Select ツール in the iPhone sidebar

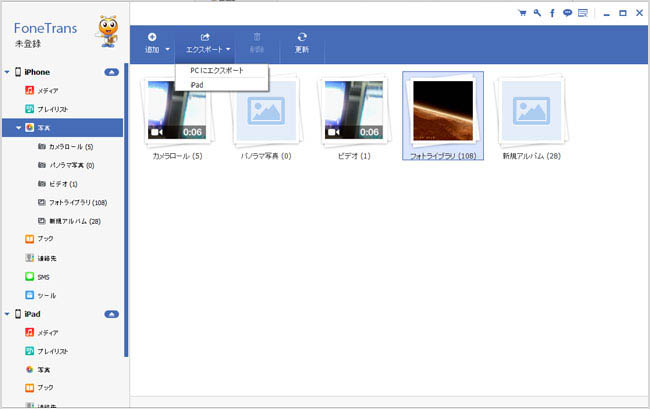point(45,295)
